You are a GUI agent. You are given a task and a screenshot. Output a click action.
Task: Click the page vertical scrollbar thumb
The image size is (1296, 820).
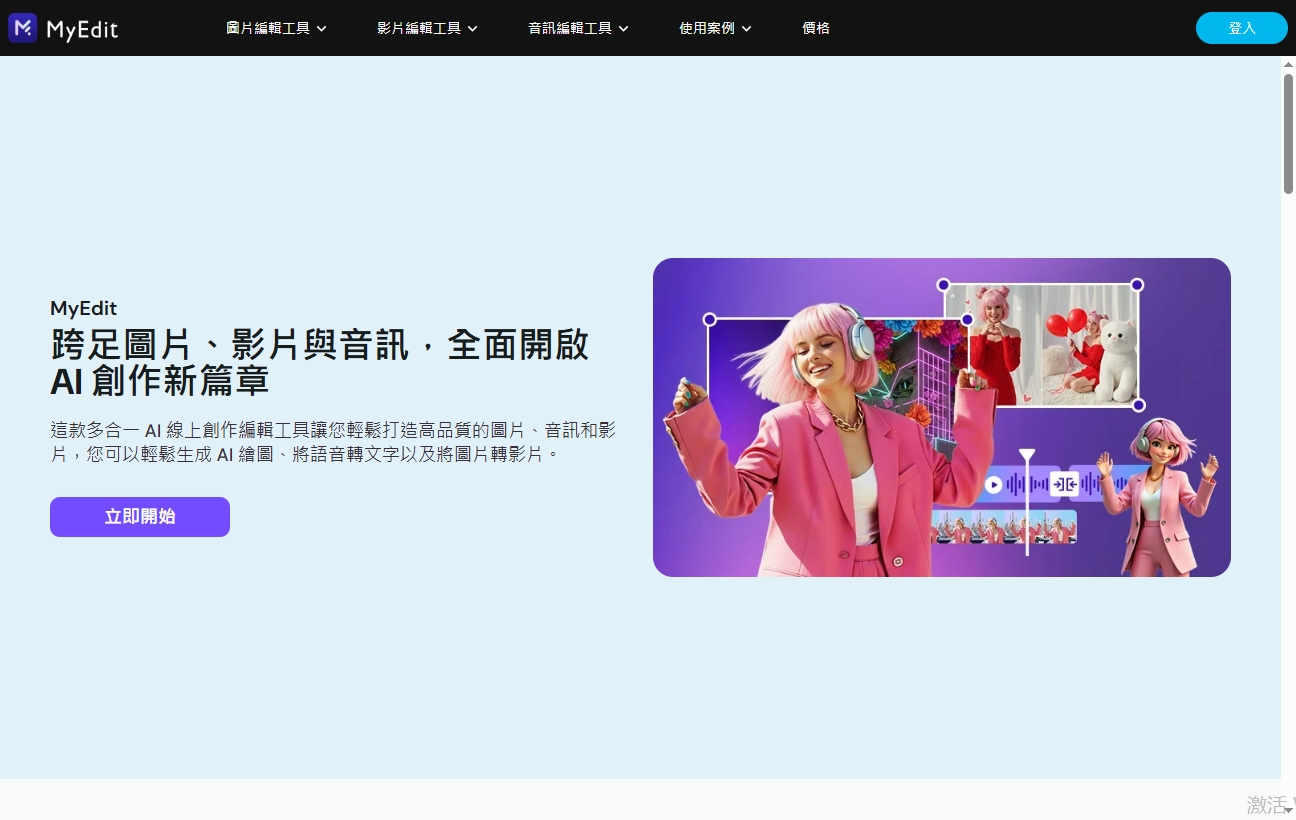pyautogui.click(x=1288, y=133)
